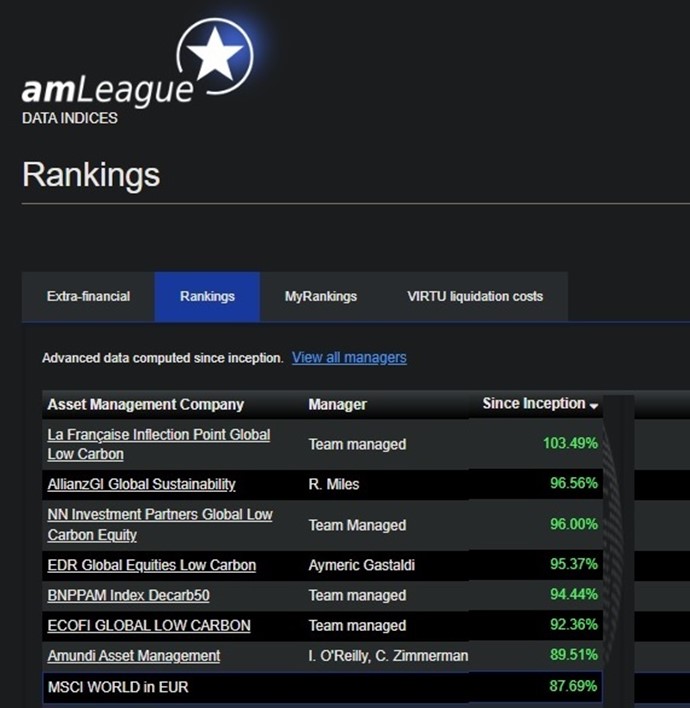Open EDR Global Equities Low Carbon
The height and width of the screenshot is (708, 690).
(x=152, y=565)
